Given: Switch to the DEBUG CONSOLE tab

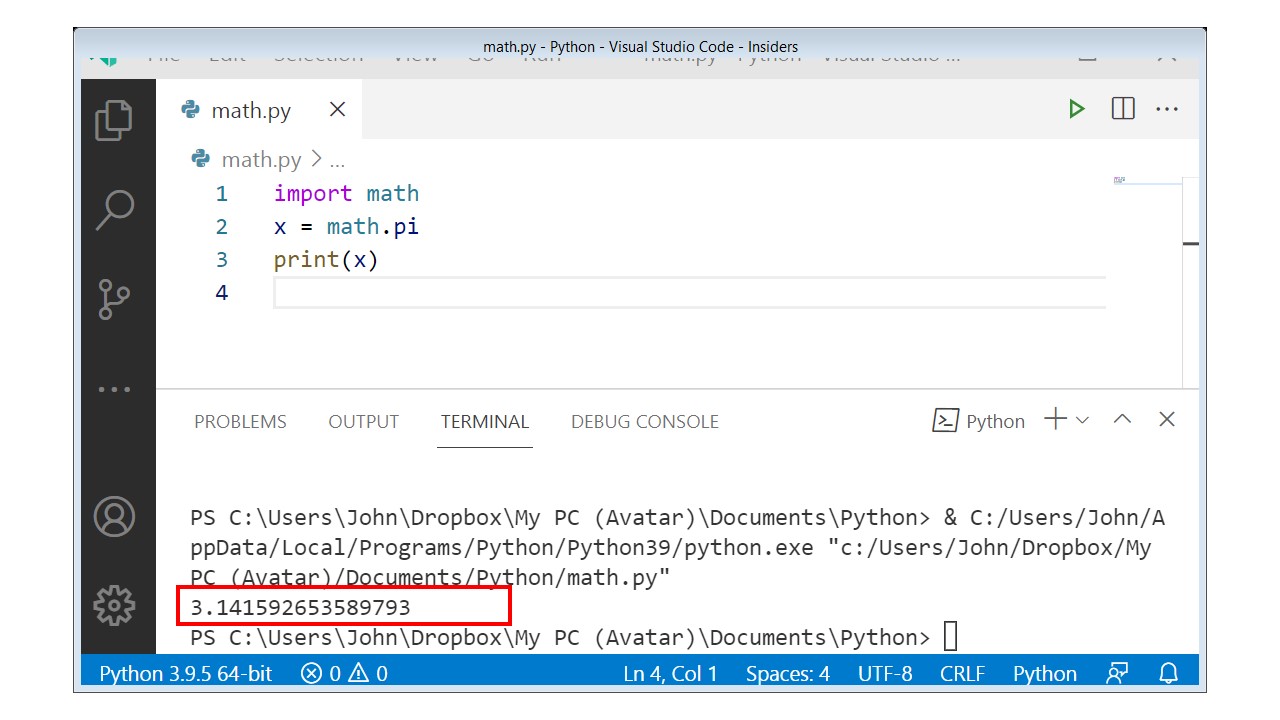Looking at the screenshot, I should coord(644,421).
